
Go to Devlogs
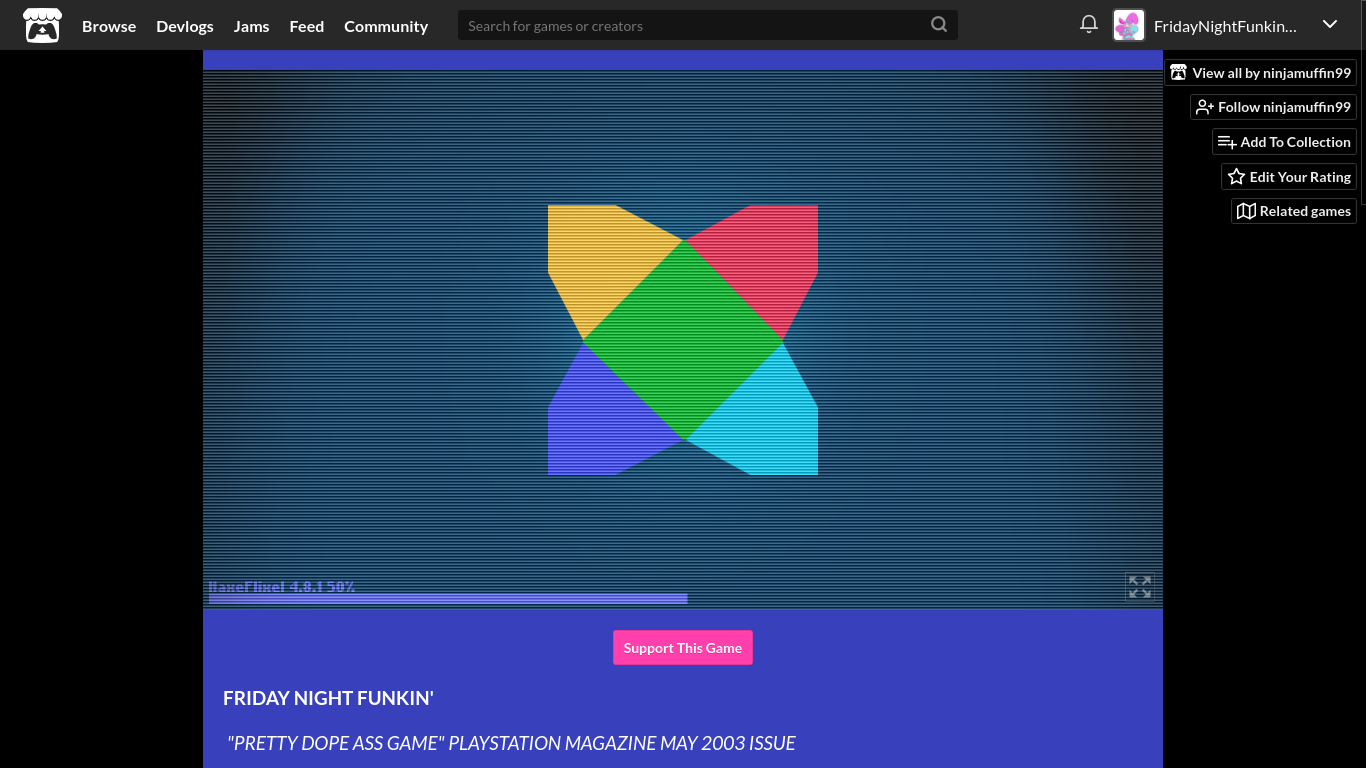pos(185,26)
